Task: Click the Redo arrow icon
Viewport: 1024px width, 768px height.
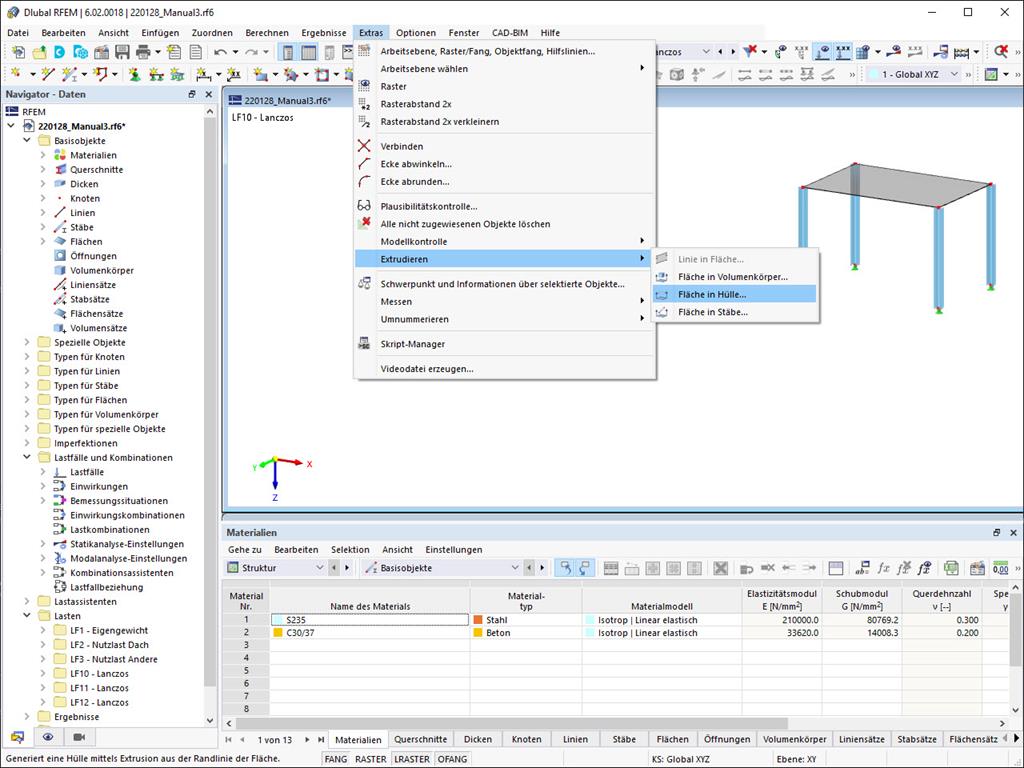Action: pos(251,52)
